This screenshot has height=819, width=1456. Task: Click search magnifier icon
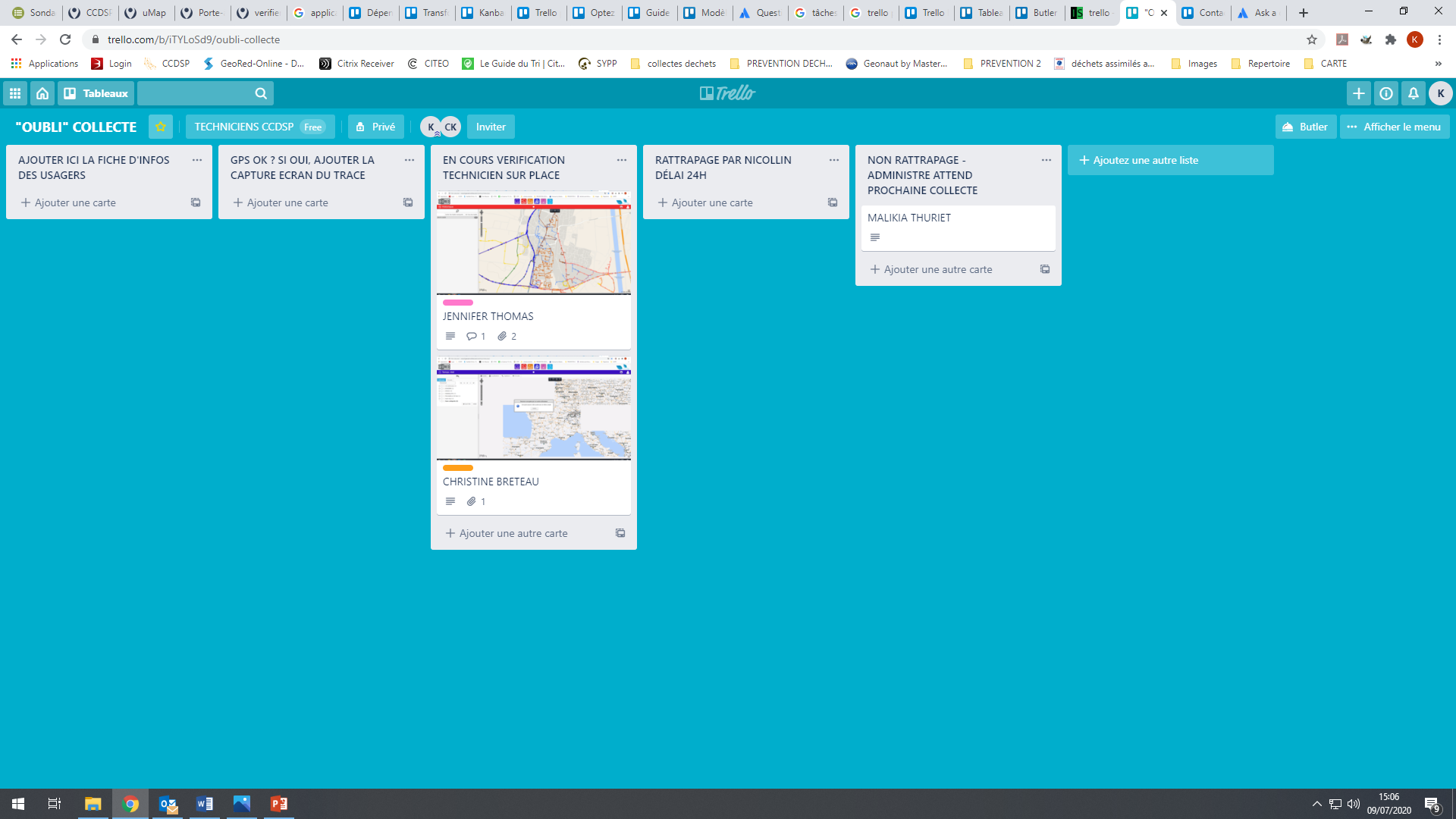[261, 93]
